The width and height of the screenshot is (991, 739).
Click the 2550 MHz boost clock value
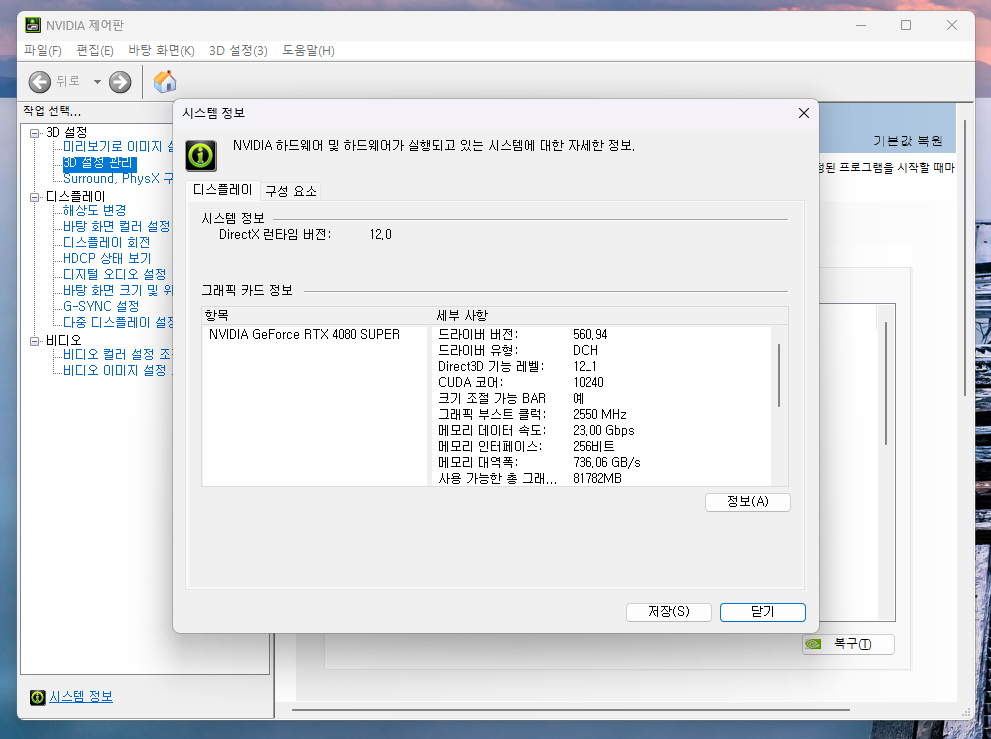click(x=600, y=415)
